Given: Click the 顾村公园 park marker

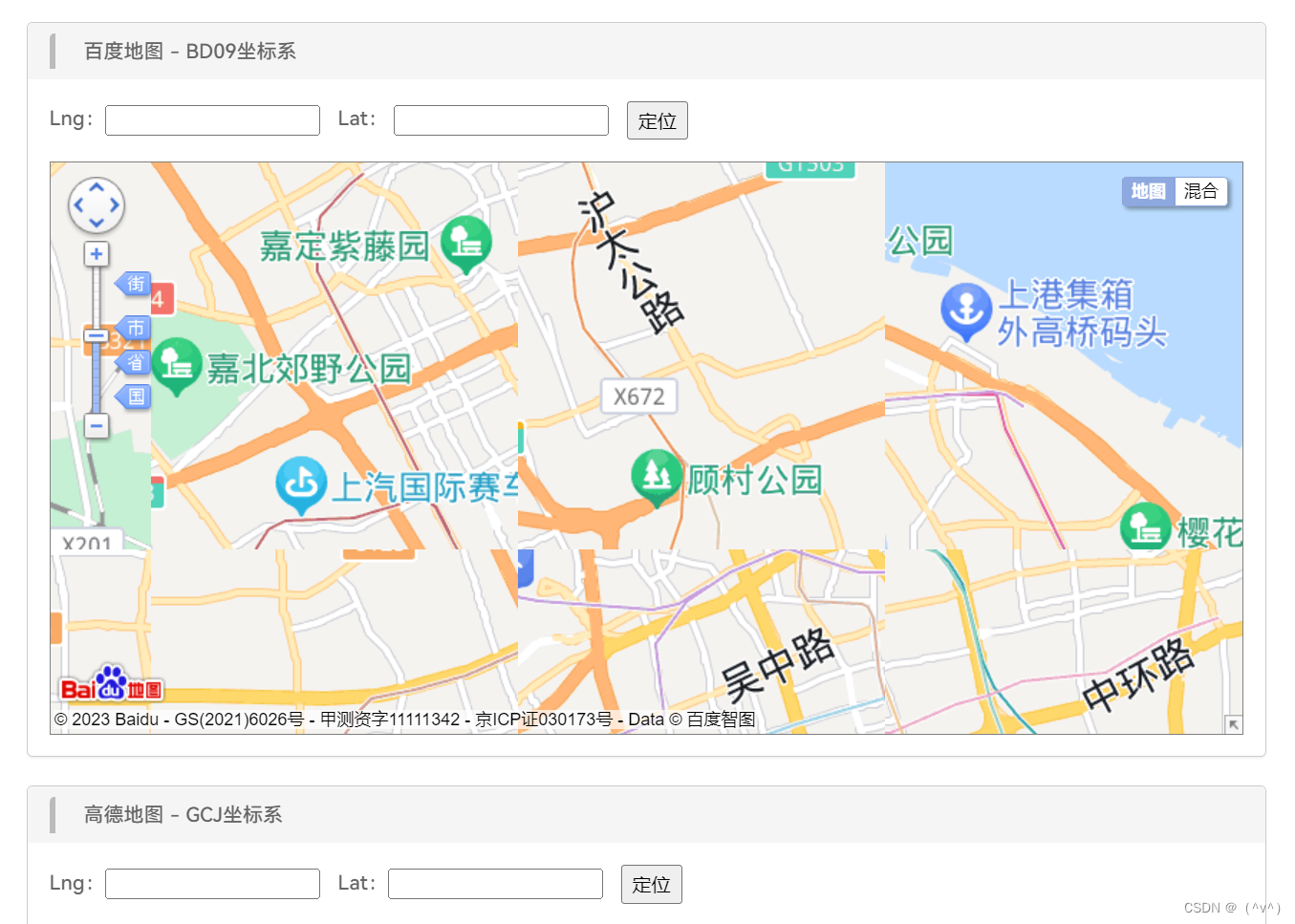Looking at the screenshot, I should point(658,477).
